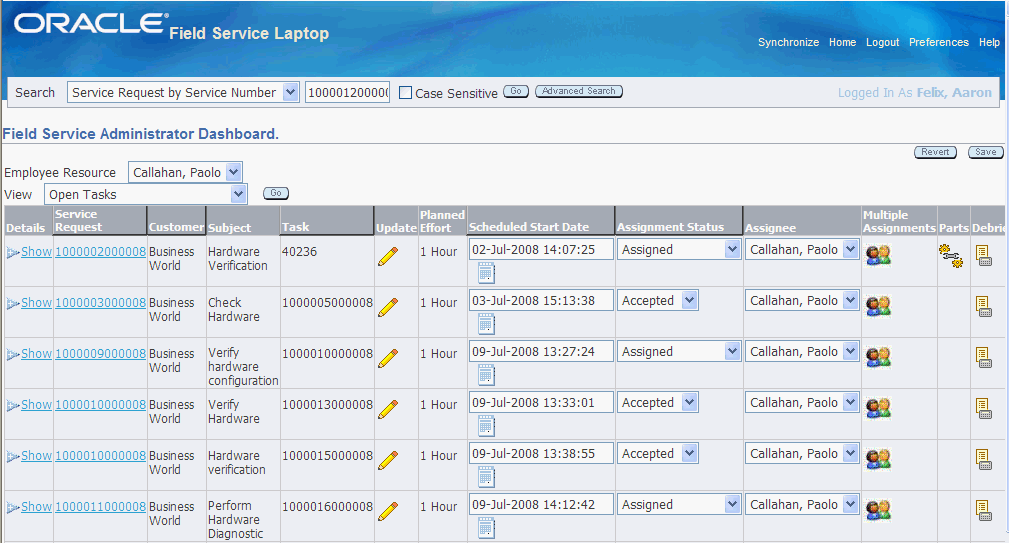
Task: Open update pencil for task 1000013000008
Action: pyautogui.click(x=388, y=409)
